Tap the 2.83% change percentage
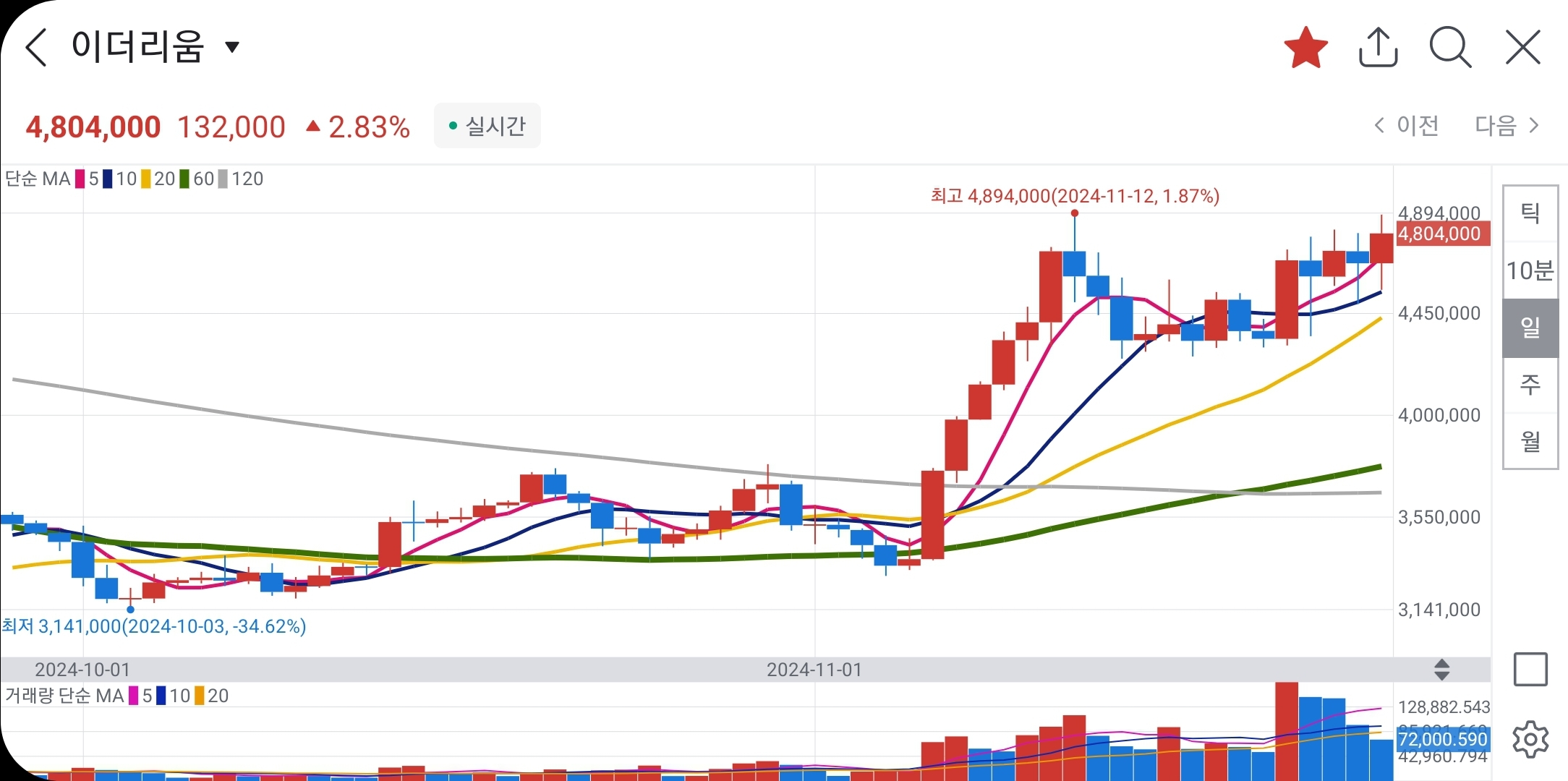The image size is (1568, 781). tap(369, 127)
